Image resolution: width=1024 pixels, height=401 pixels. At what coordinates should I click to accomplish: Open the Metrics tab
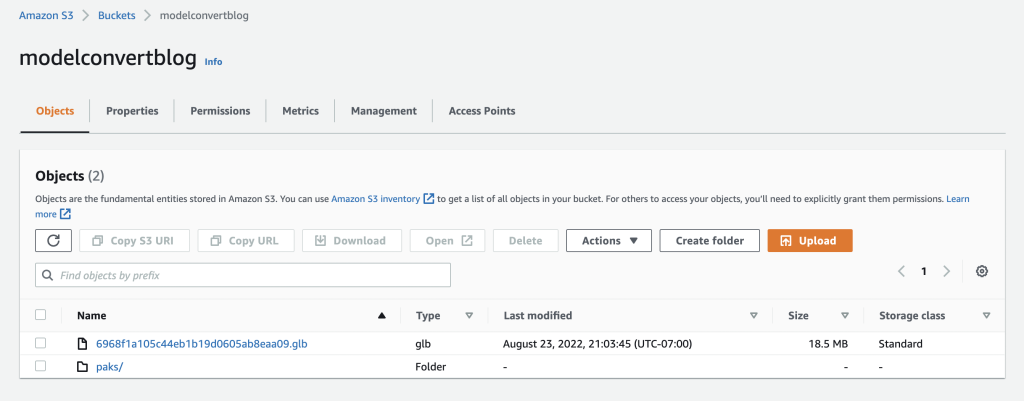(x=300, y=111)
